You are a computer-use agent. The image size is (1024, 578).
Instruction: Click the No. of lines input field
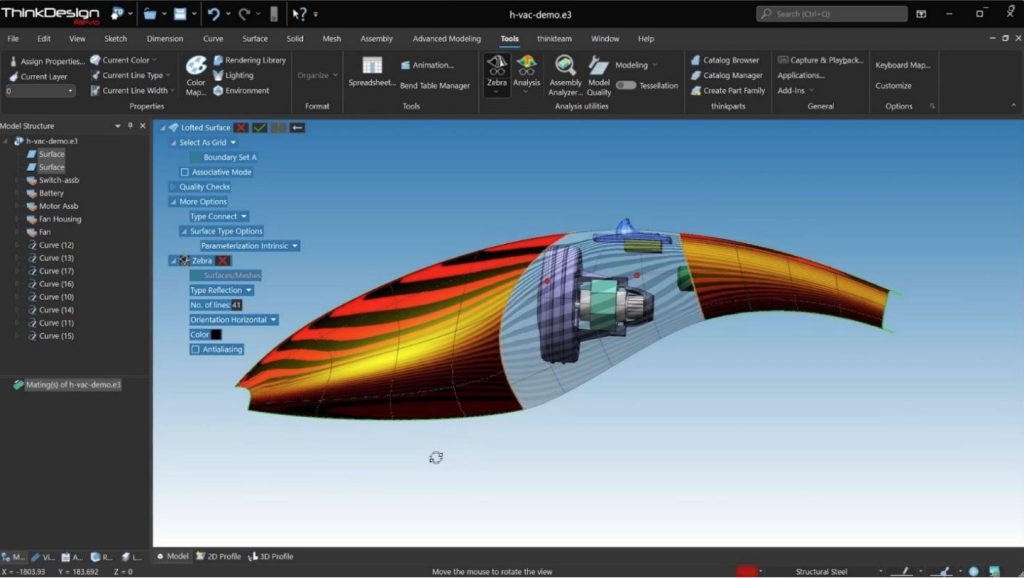pos(236,305)
